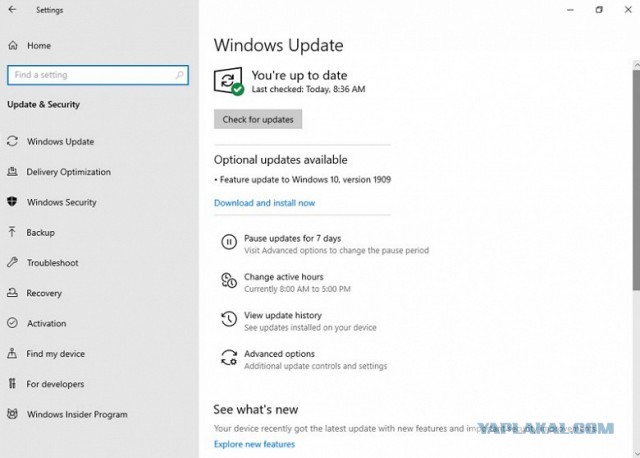Screen dimensions: 640x458
Task: Click the Troubleshoot wrench icon
Action: 12,262
